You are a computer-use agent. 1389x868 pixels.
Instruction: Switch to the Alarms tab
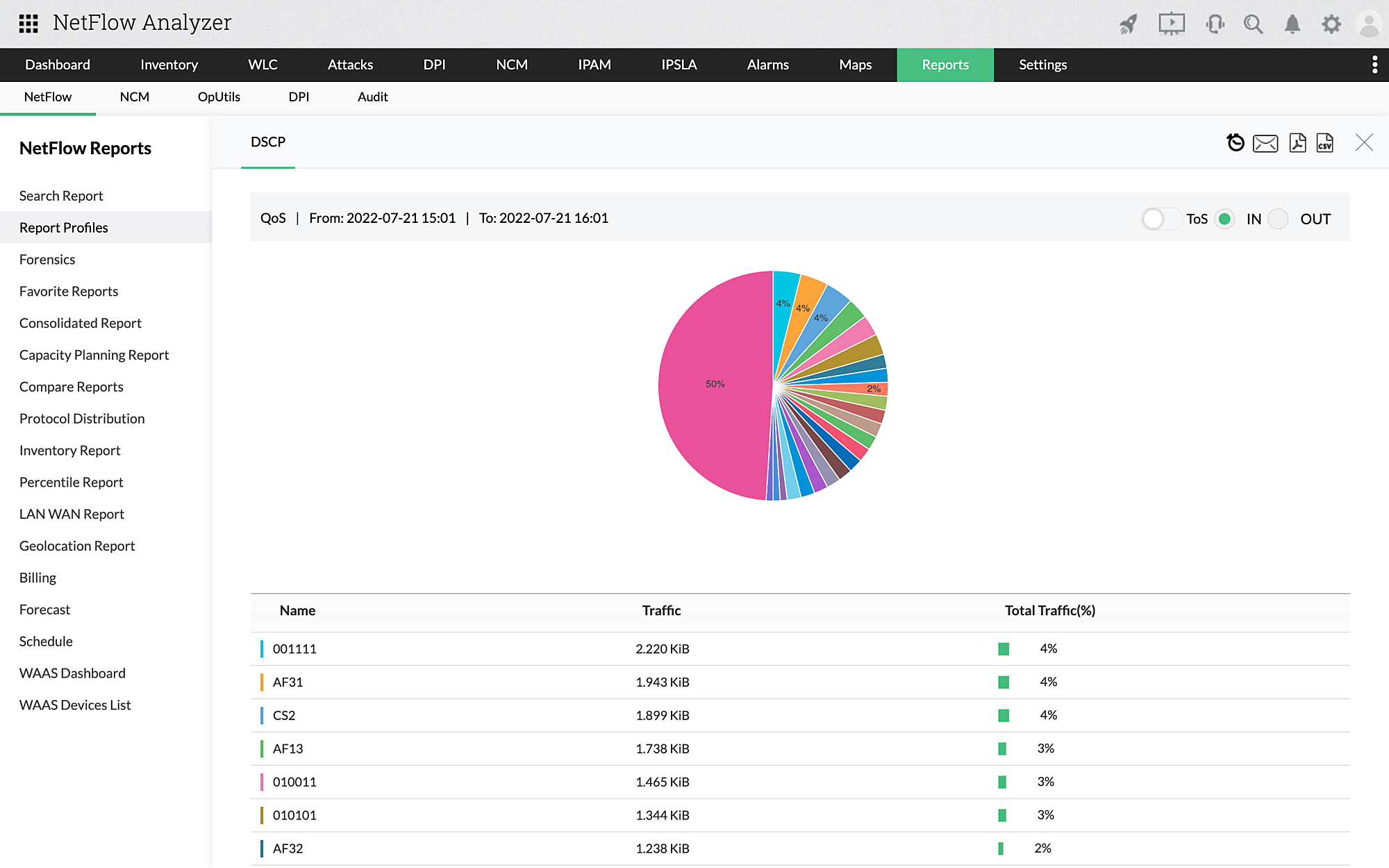point(767,65)
